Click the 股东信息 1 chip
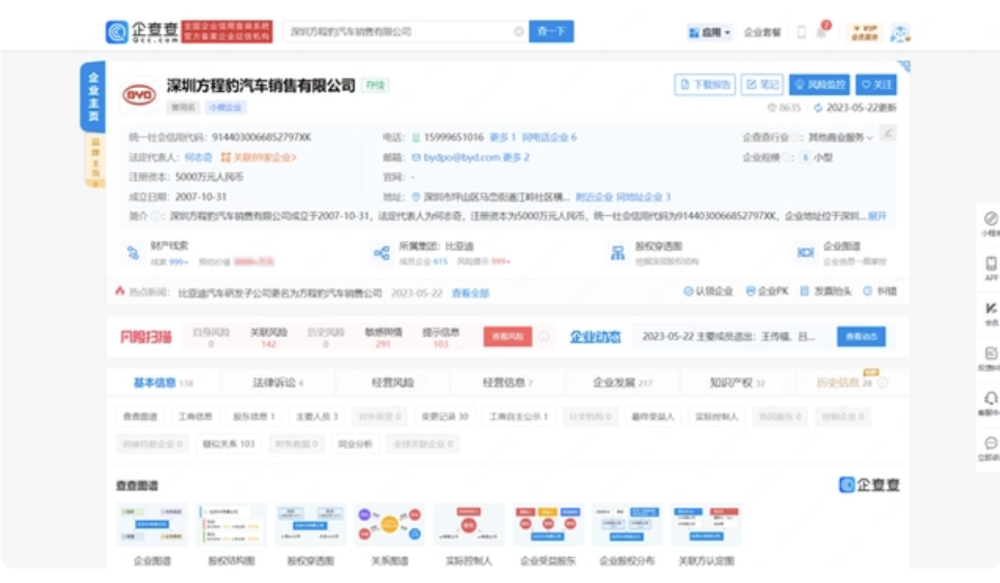This screenshot has width=1000, height=583. click(253, 417)
